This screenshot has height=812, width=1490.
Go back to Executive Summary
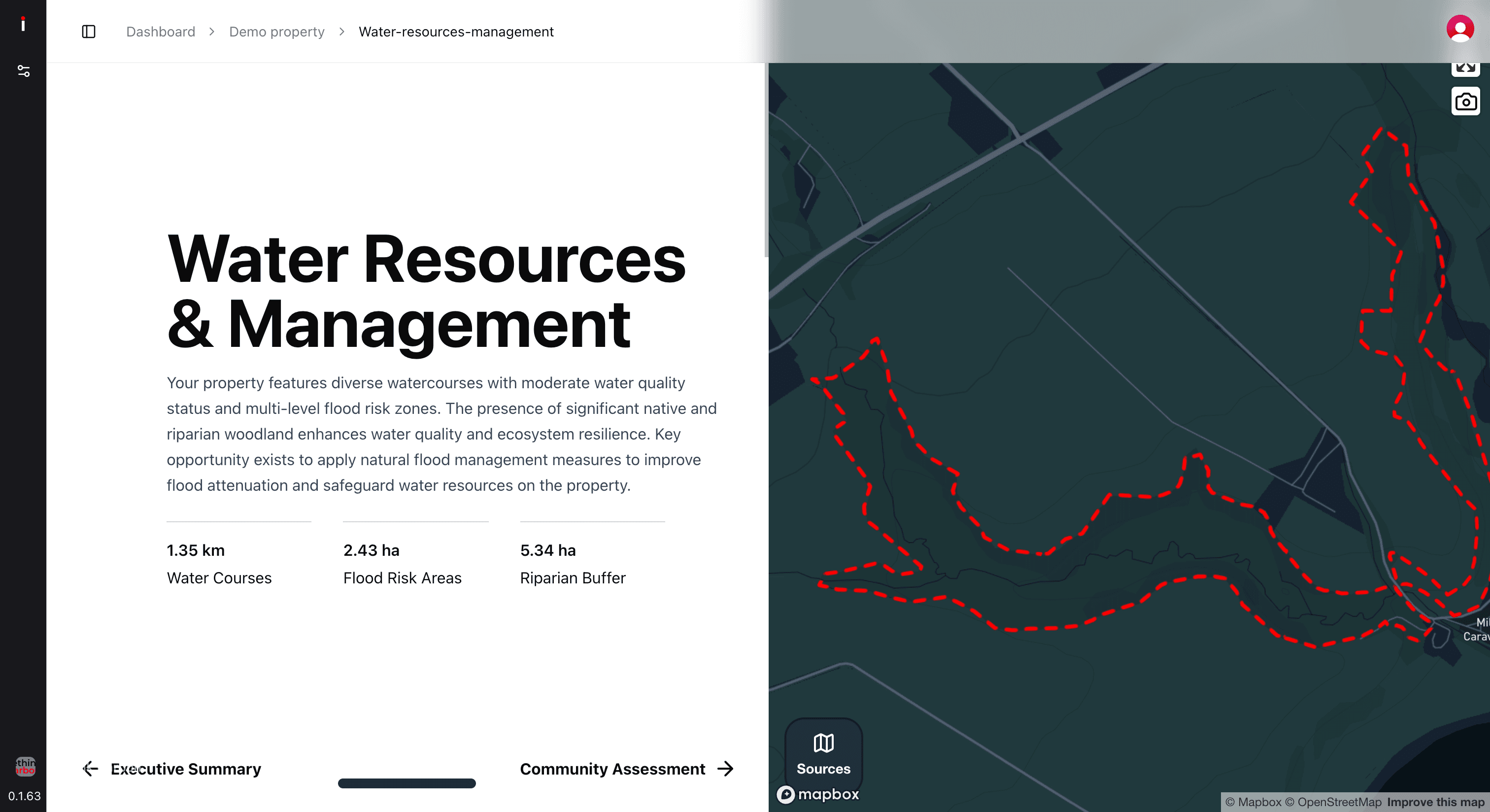(171, 769)
